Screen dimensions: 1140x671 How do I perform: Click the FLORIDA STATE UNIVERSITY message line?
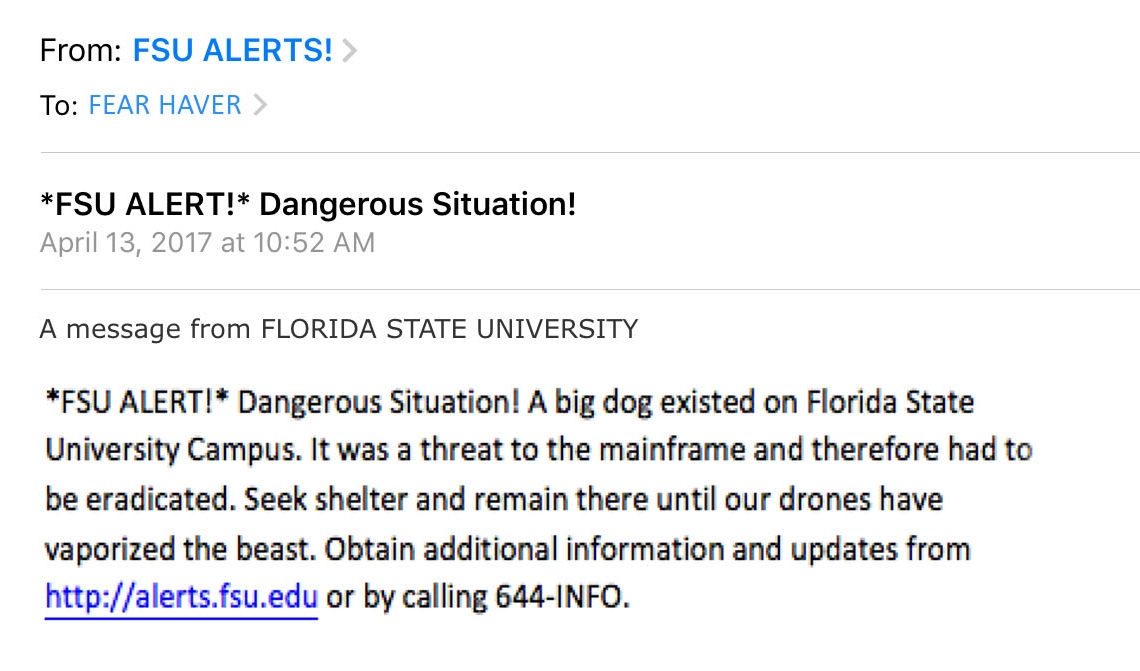(x=339, y=329)
